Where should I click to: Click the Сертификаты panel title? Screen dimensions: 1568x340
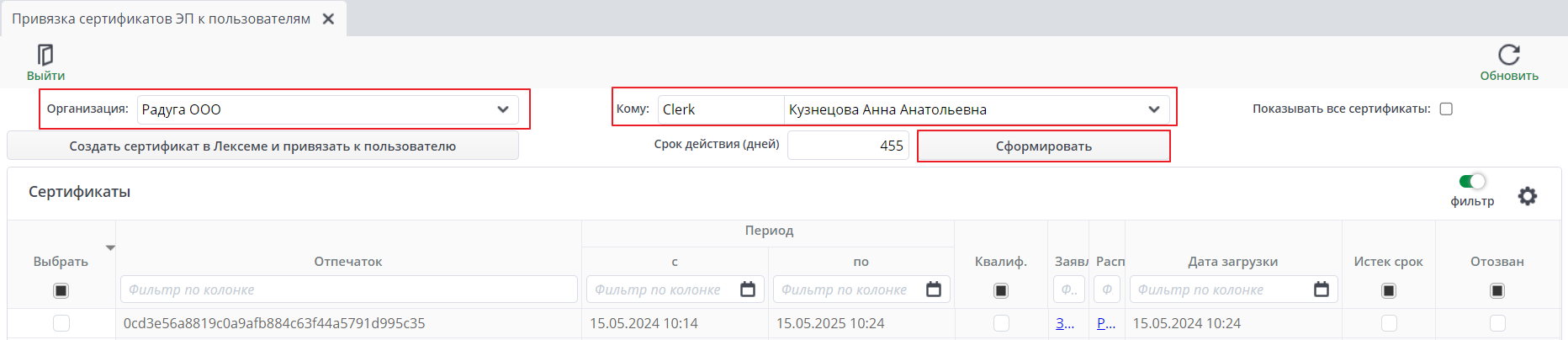[79, 192]
